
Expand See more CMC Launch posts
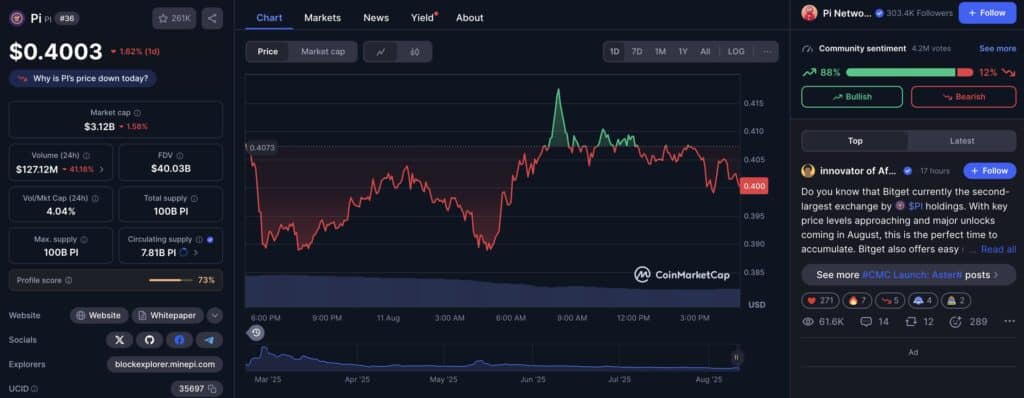(x=908, y=275)
